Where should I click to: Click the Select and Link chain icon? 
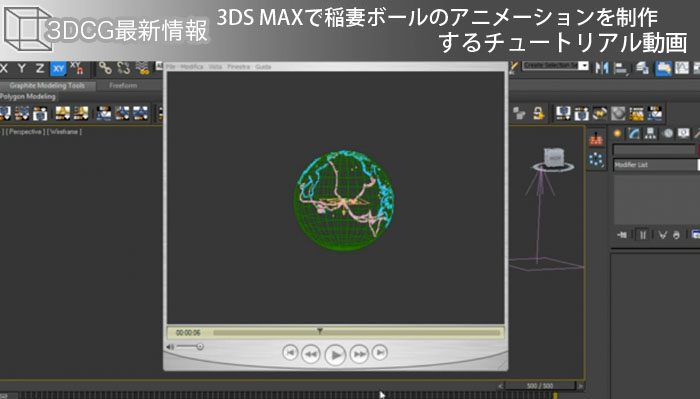click(x=105, y=68)
